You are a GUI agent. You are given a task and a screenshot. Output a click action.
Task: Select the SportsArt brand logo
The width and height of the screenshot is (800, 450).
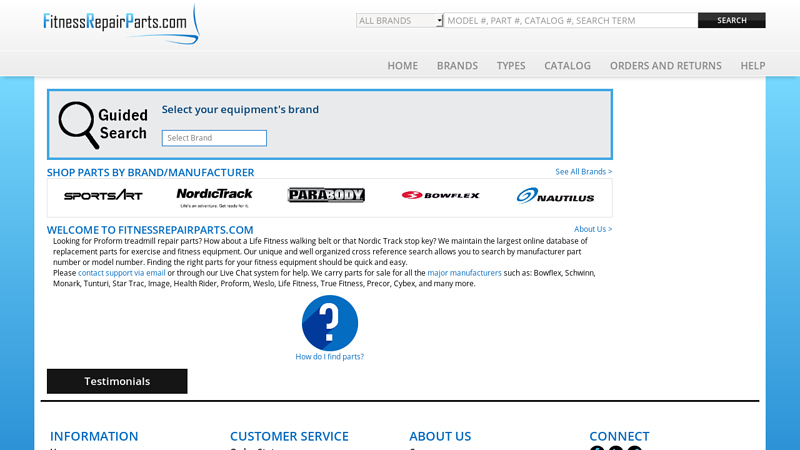point(103,195)
